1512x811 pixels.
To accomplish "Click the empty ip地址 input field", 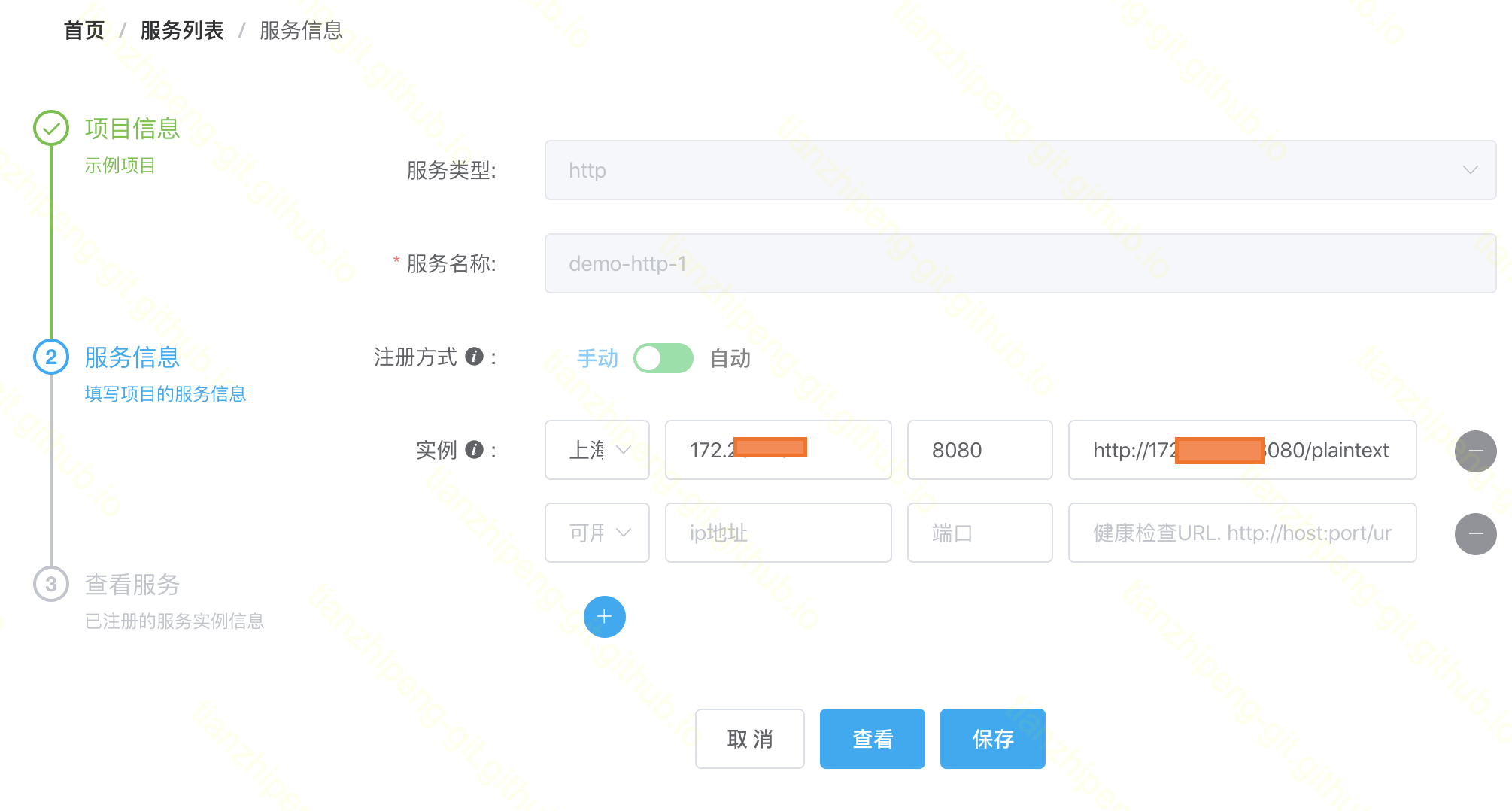I will point(778,533).
